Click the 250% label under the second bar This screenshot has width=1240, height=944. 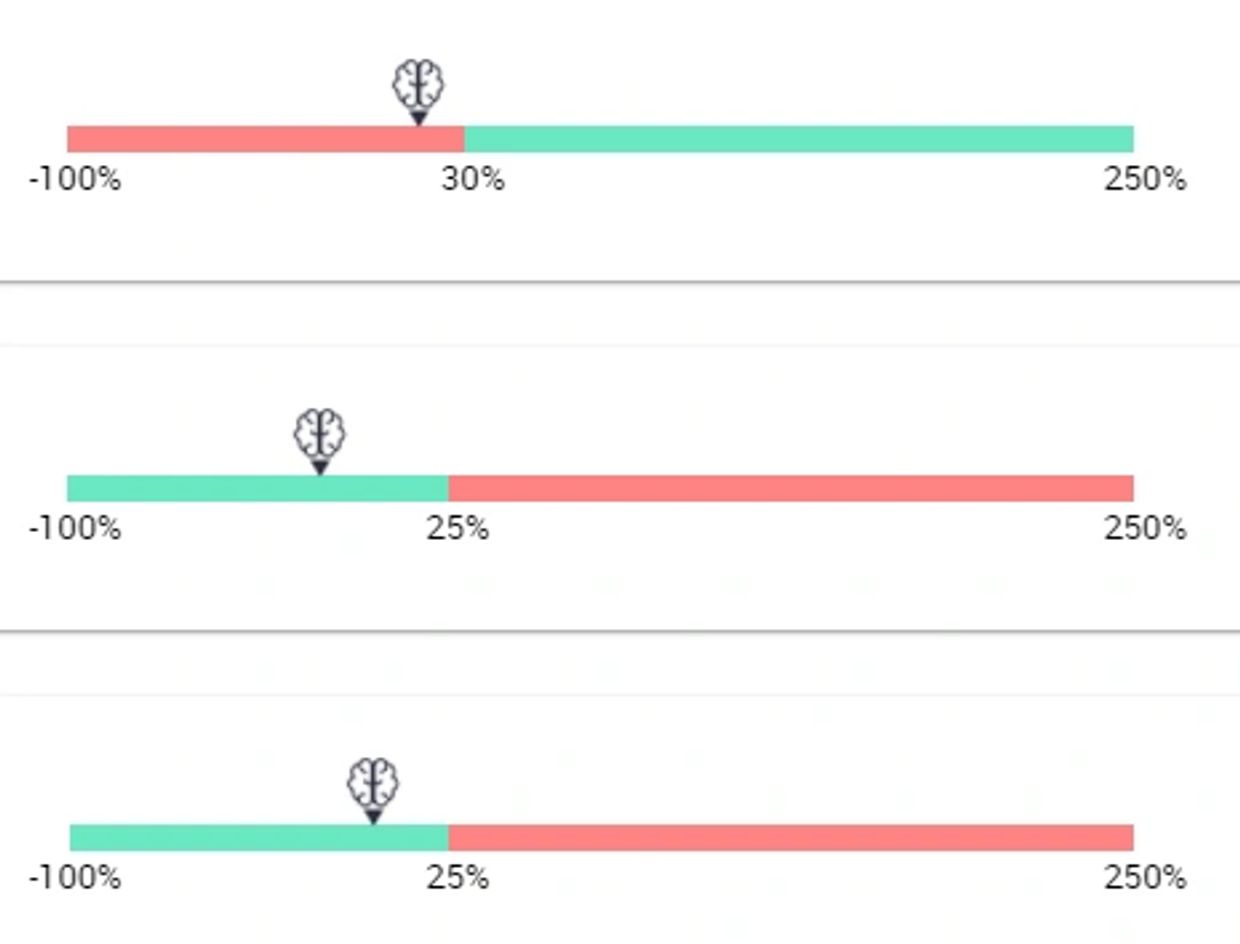pos(1145,528)
